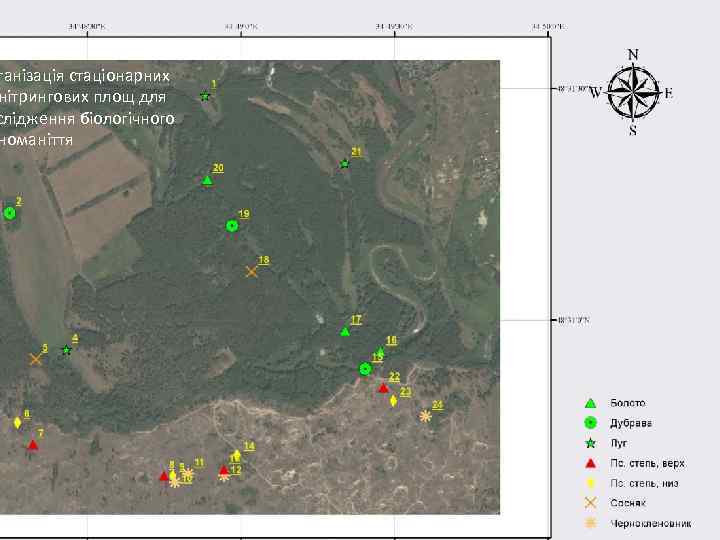Viewport: 720px width, 540px height.
Task: Click the number label 20 on the map
Action: click(218, 168)
